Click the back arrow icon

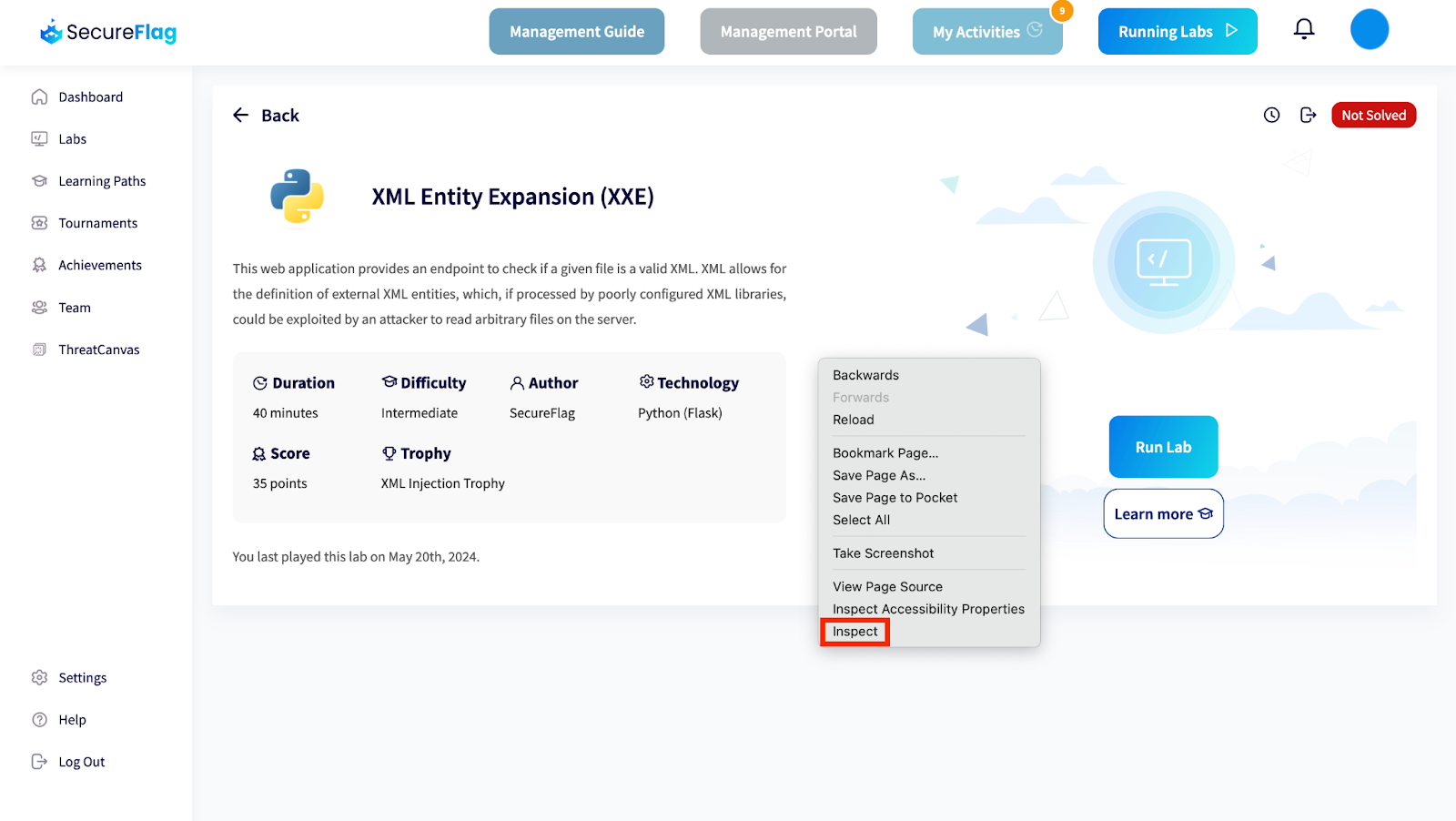click(240, 115)
